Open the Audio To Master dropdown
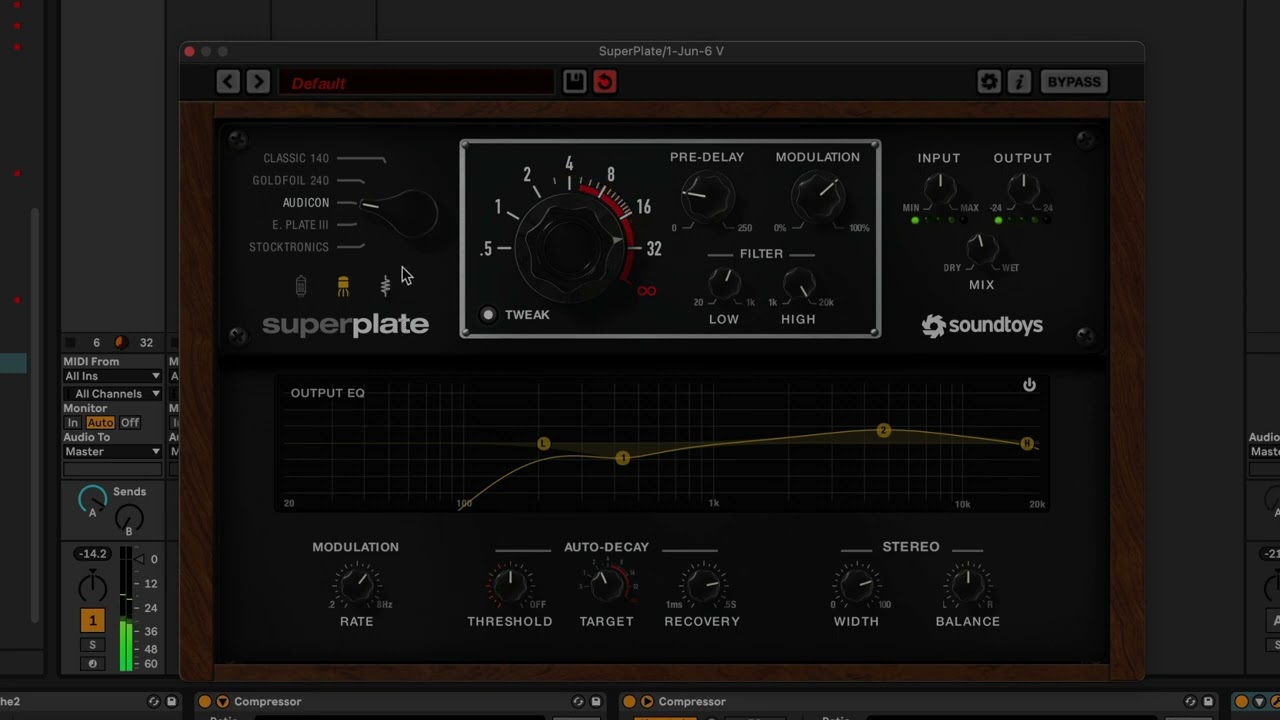 pos(112,452)
